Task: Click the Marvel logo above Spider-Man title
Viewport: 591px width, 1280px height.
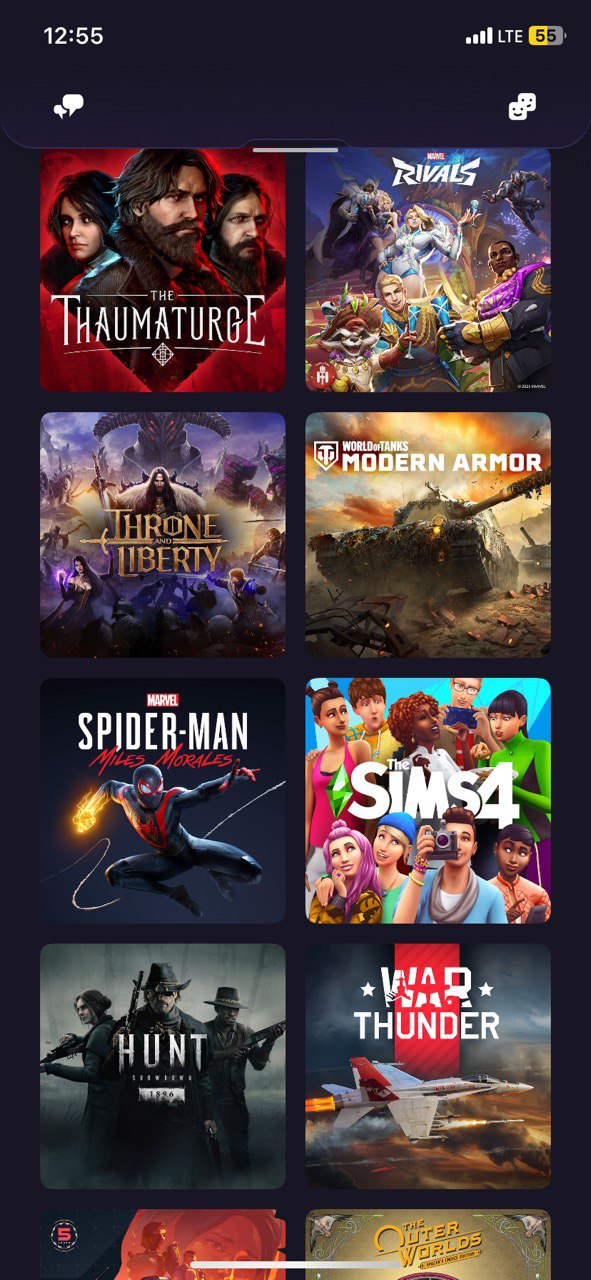Action: tap(162, 700)
